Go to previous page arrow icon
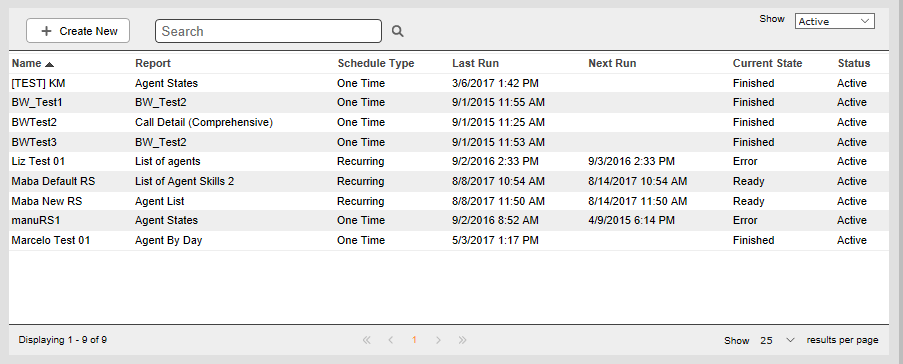This screenshot has width=903, height=364. [x=390, y=340]
